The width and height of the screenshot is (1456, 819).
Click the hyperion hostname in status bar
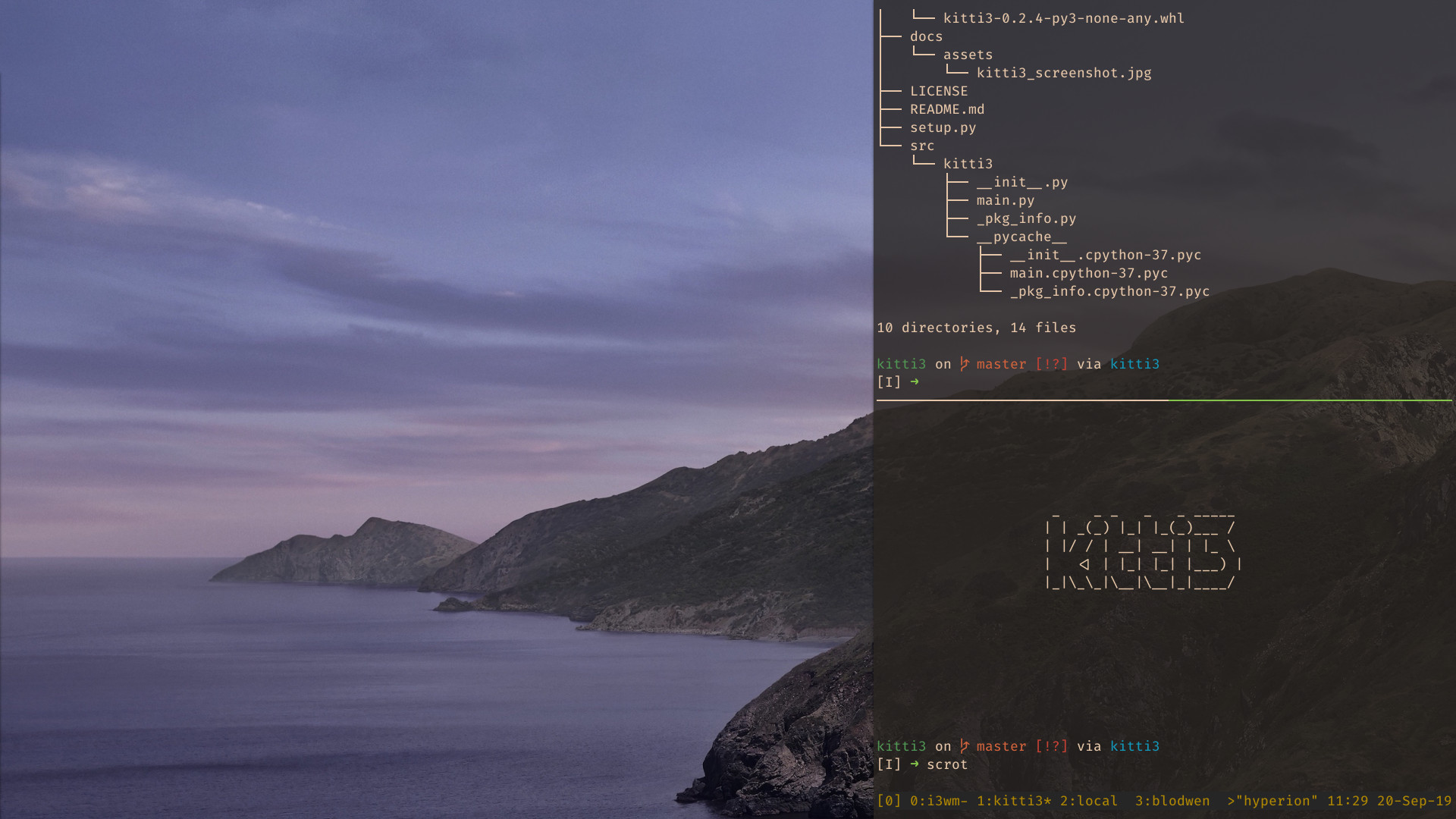[x=1277, y=801]
